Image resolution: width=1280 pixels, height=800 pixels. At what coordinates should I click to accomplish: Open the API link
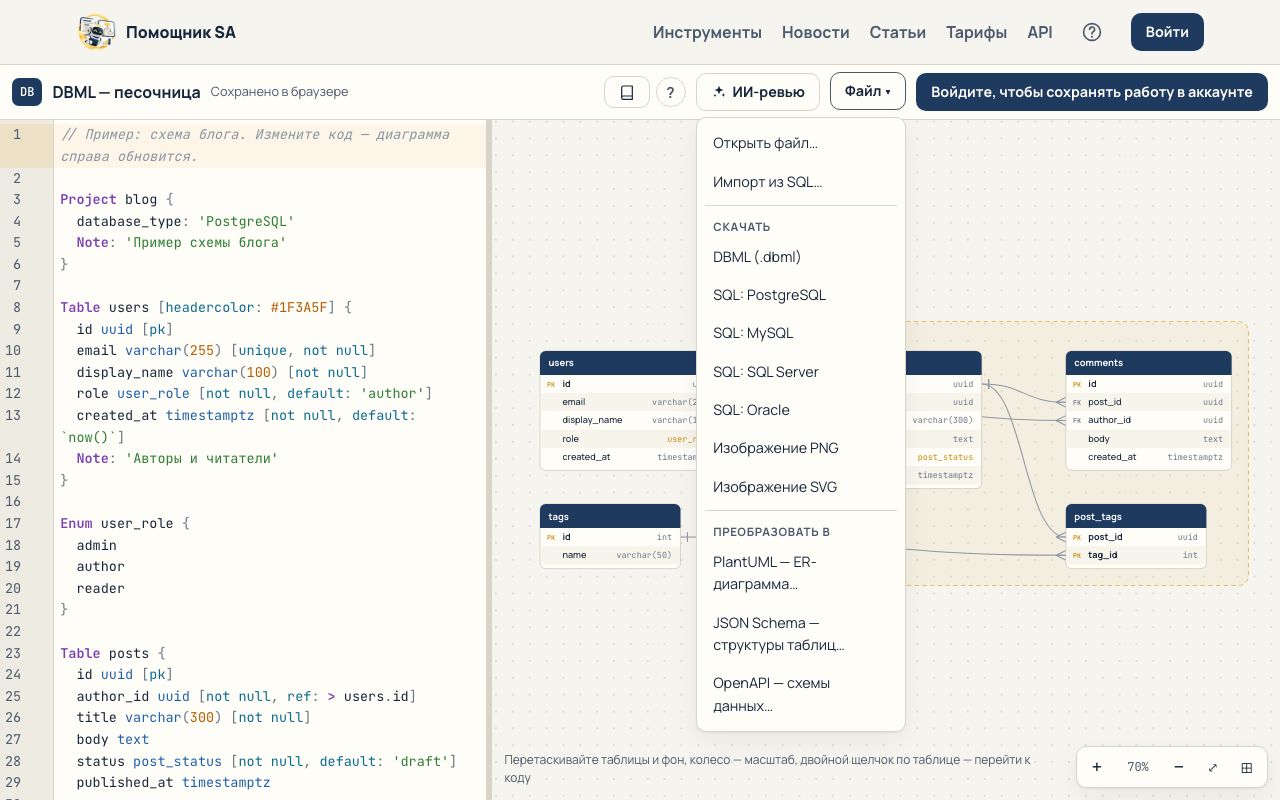coord(1040,32)
